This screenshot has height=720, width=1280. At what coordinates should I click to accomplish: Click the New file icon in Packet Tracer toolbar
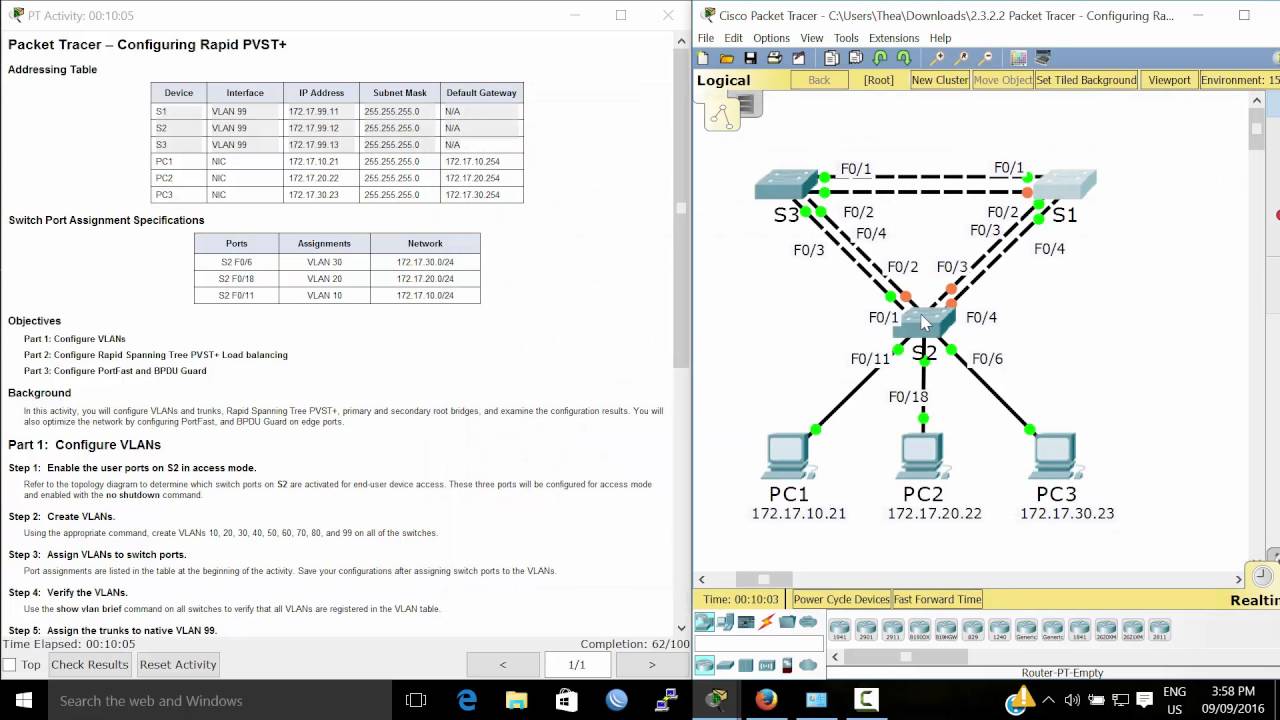click(703, 58)
